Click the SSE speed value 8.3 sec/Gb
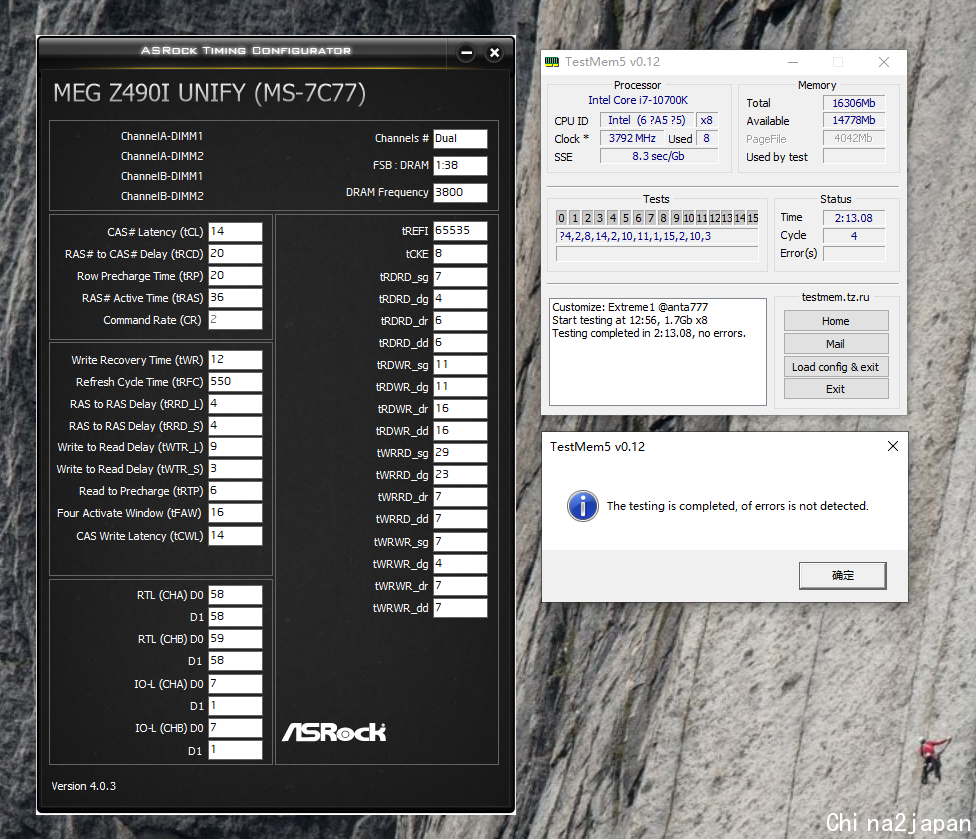This screenshot has width=976, height=839. (659, 156)
